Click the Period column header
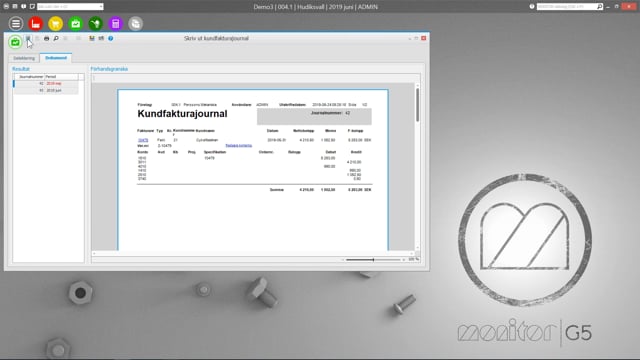Viewport: 640px width, 360px height. coord(61,77)
